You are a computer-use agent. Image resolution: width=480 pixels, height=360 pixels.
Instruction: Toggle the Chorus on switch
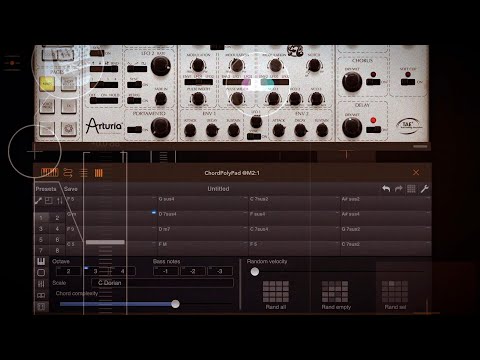point(373,82)
